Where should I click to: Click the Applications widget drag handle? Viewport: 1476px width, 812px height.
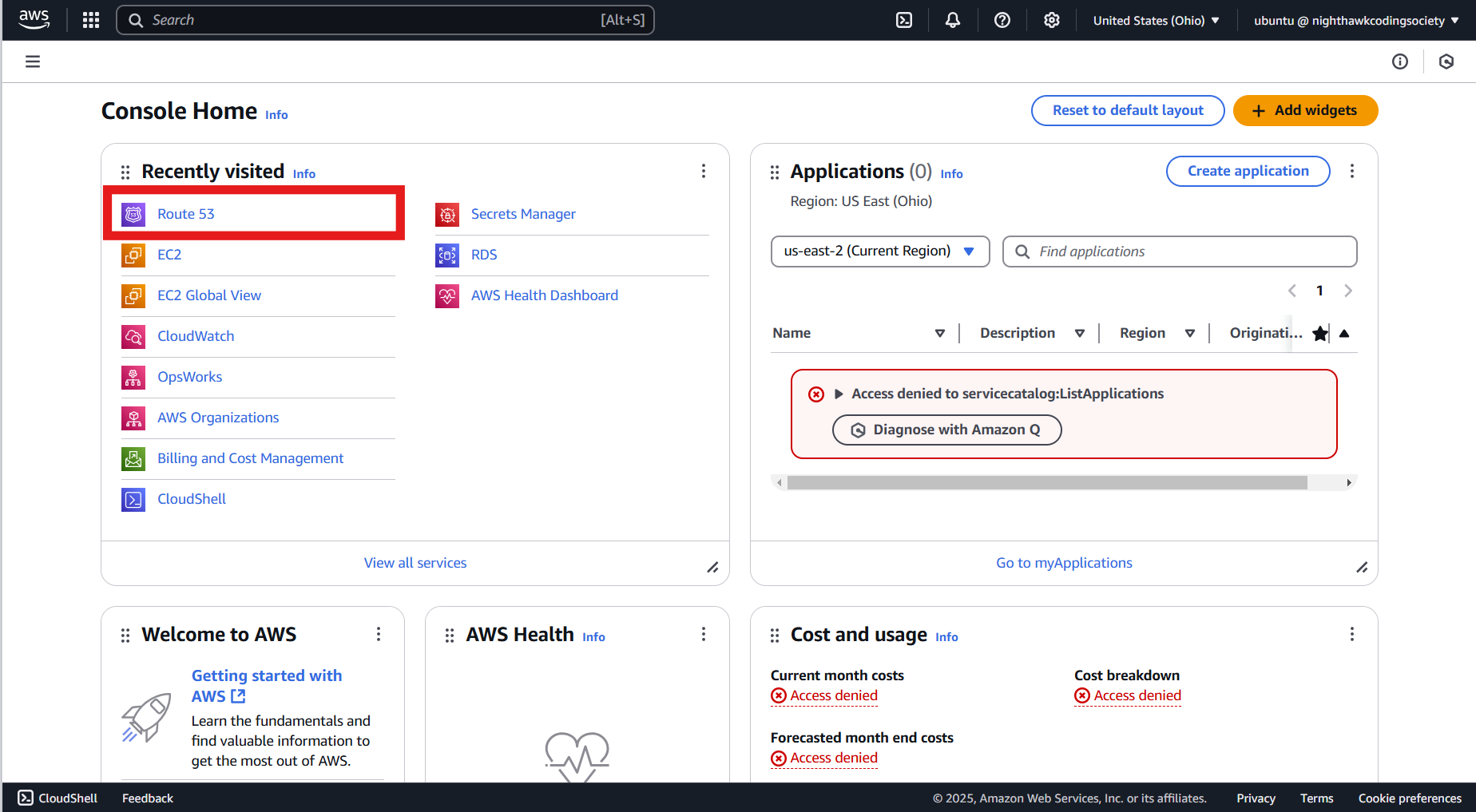point(775,172)
